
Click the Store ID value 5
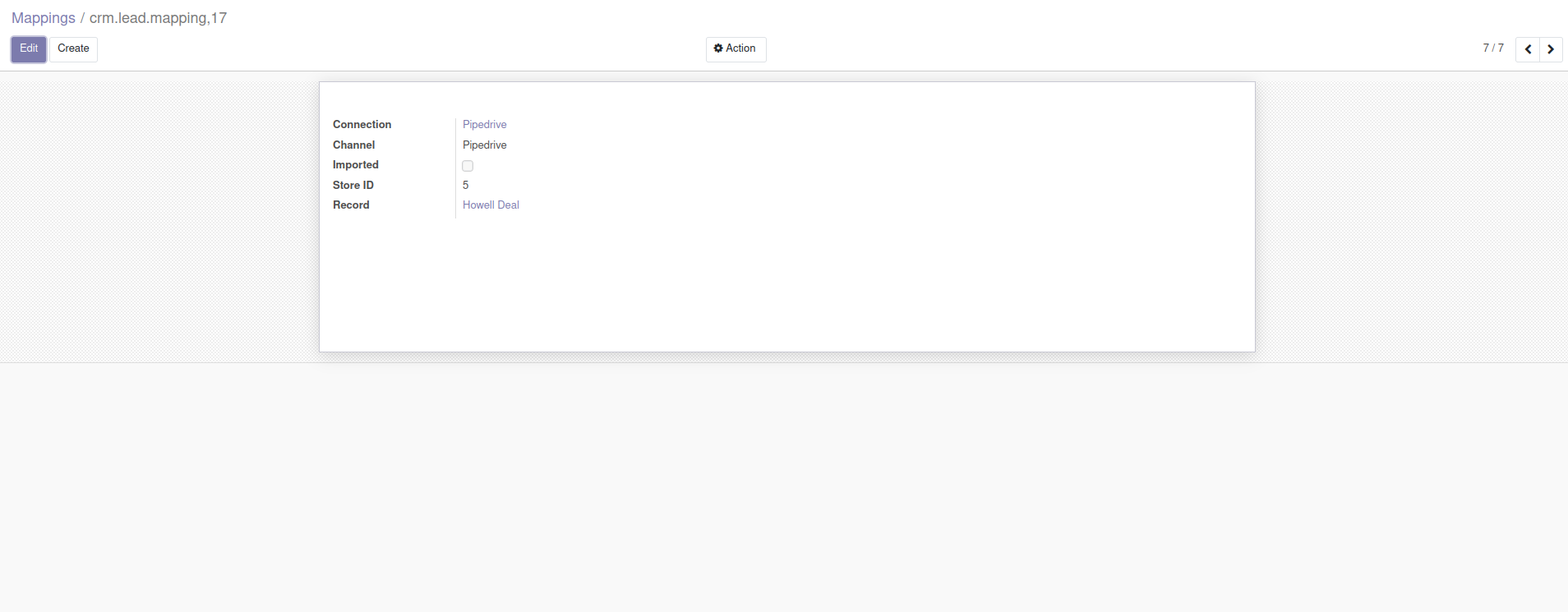(465, 186)
